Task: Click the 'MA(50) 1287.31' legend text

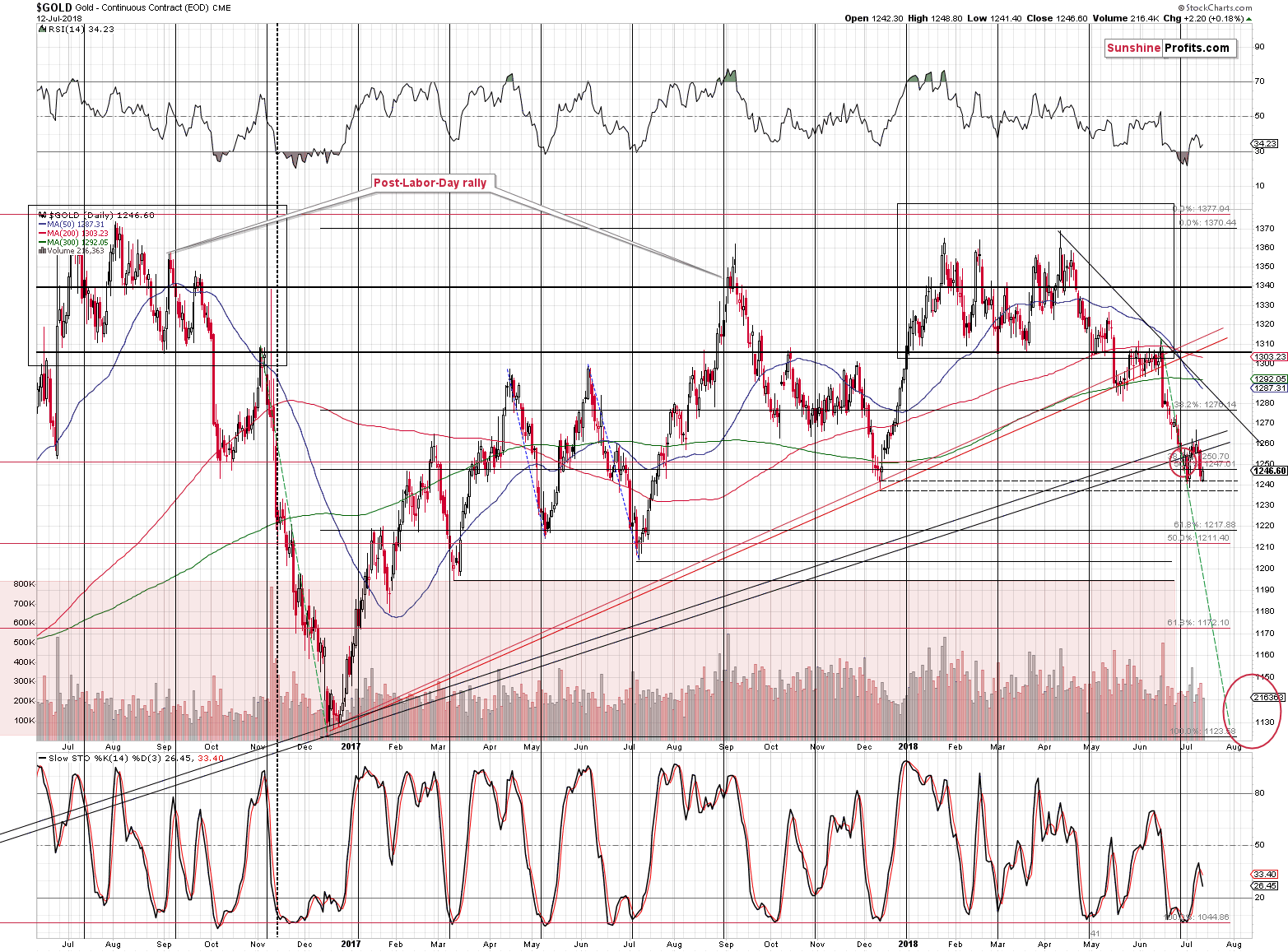Action: point(76,224)
